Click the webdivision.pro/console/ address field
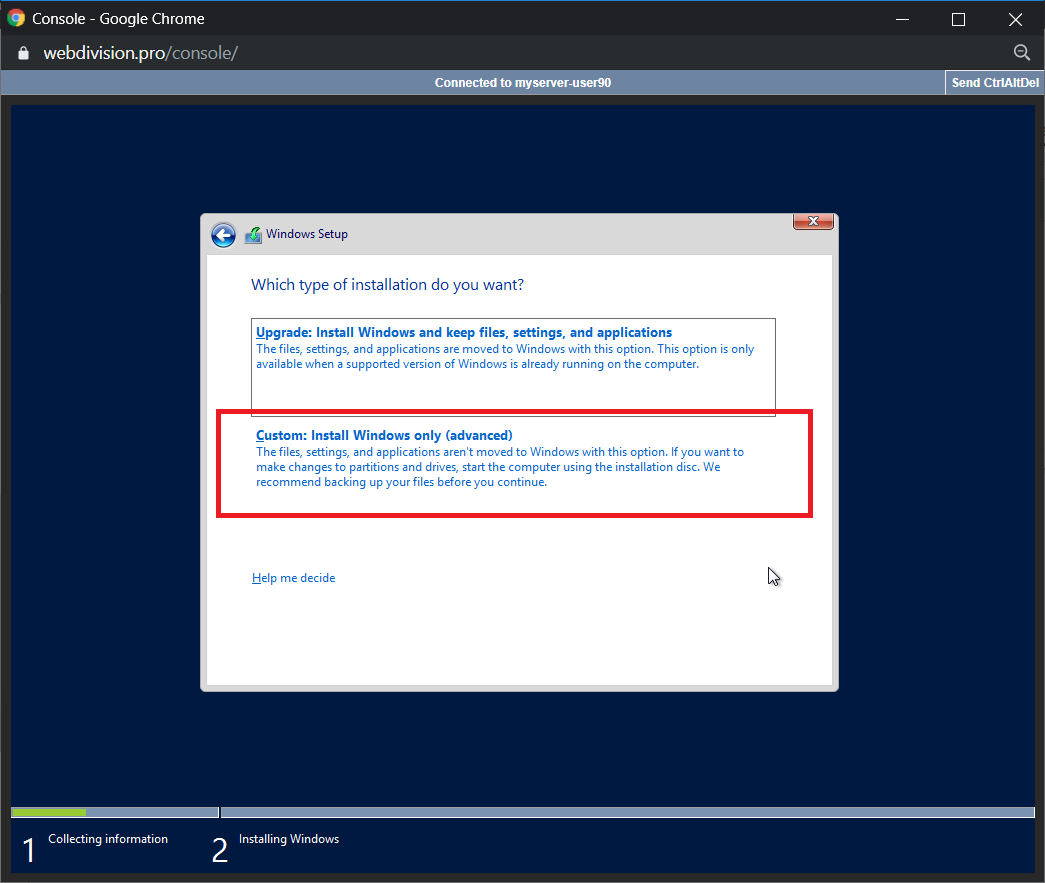Image resolution: width=1045 pixels, height=883 pixels. tap(140, 53)
